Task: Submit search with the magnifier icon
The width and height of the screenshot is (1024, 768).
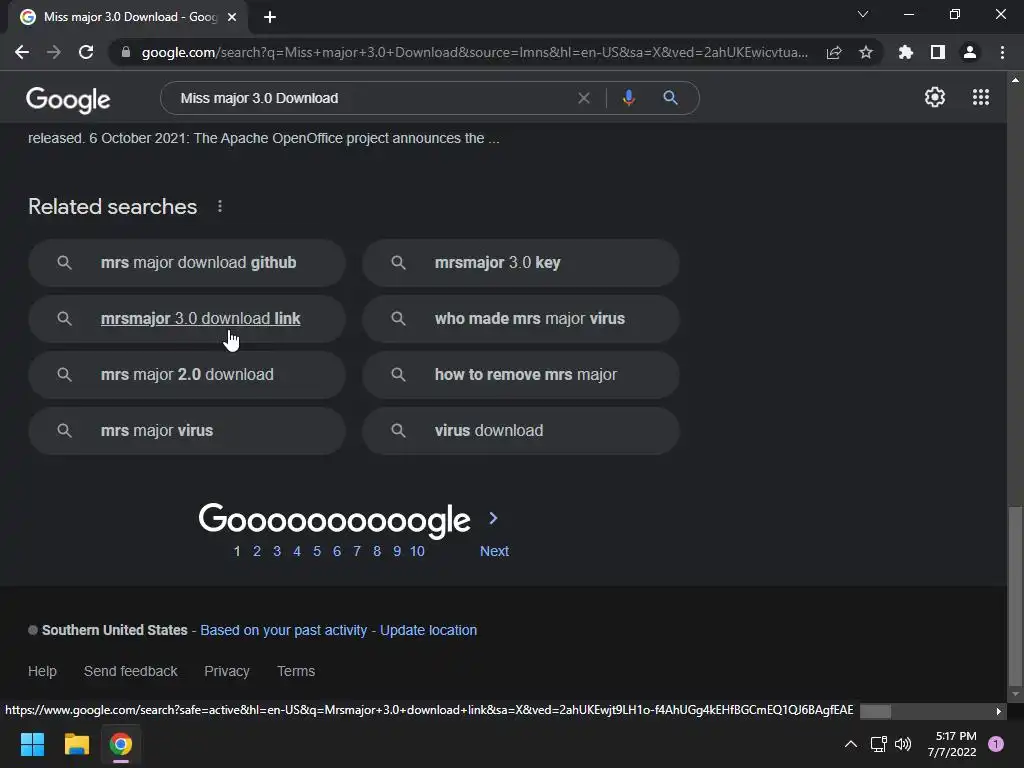Action: pyautogui.click(x=670, y=98)
